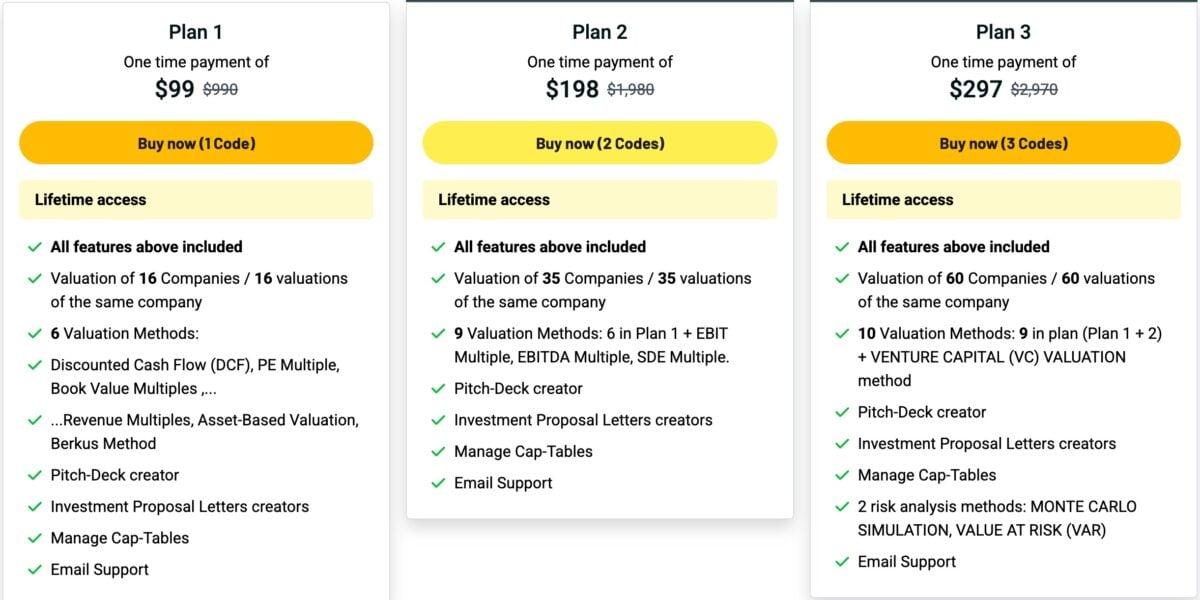The width and height of the screenshot is (1200, 600).
Task: Select the Plan 1 heading
Action: coord(196,32)
